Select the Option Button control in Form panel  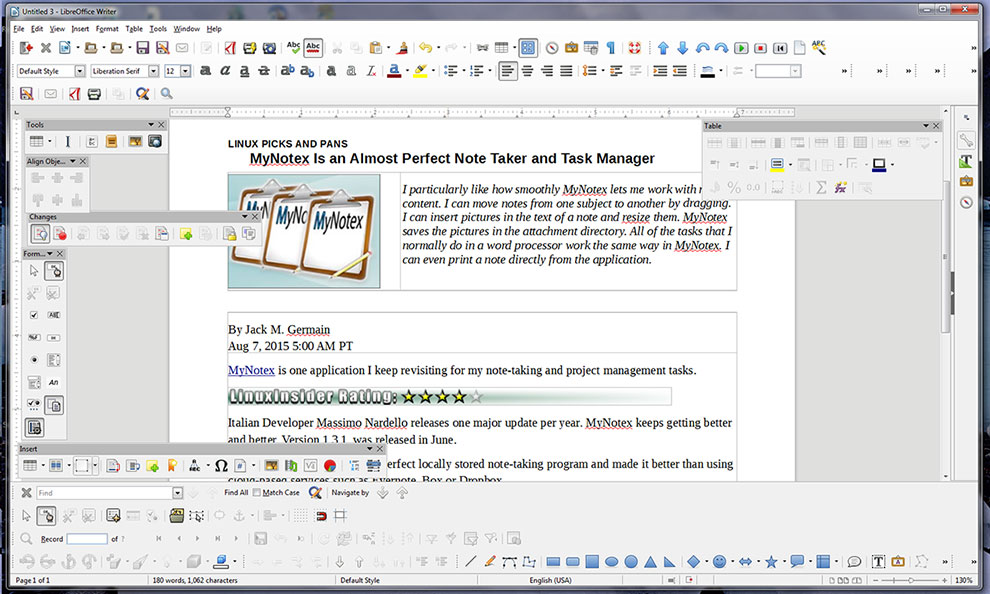34,360
